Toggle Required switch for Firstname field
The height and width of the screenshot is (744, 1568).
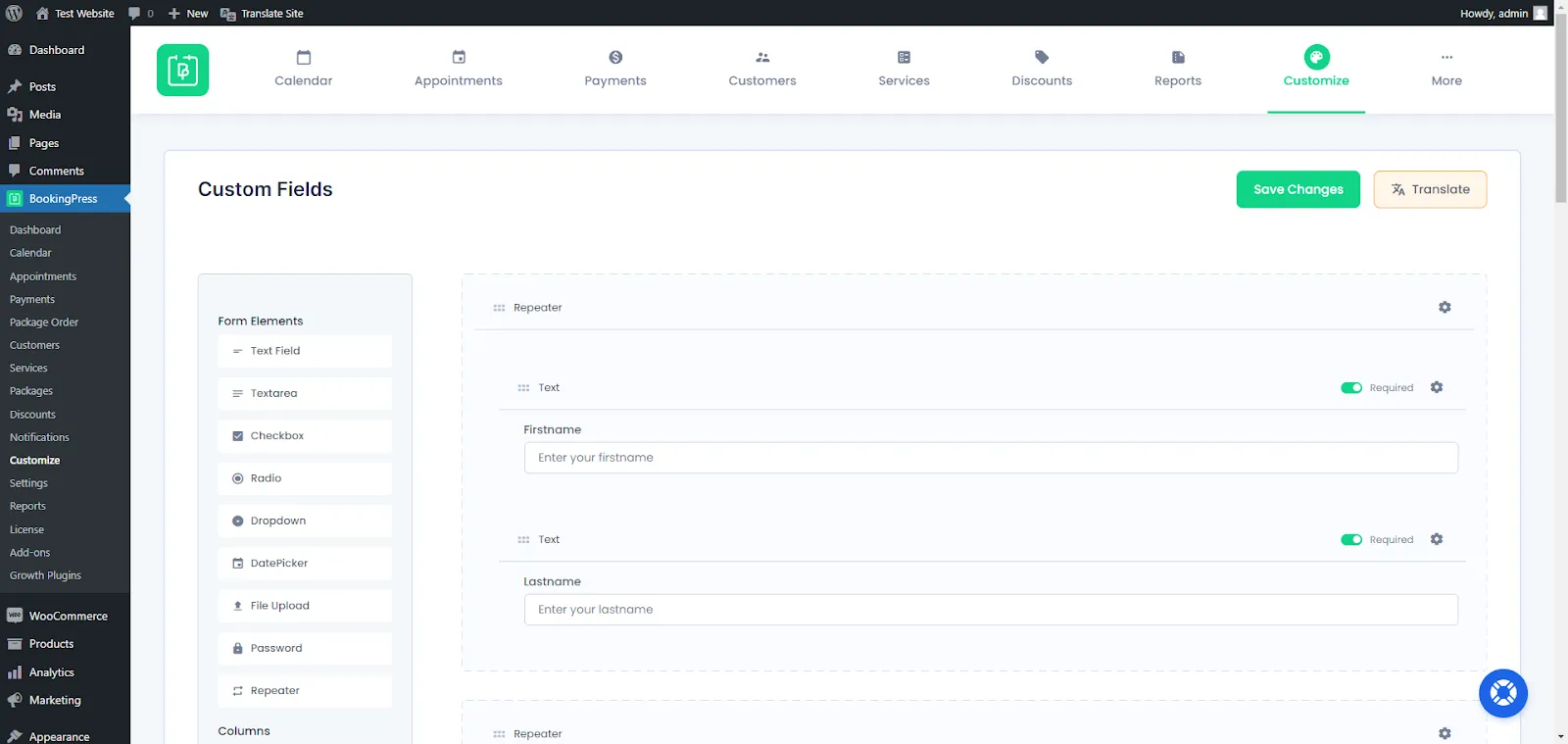1351,388
